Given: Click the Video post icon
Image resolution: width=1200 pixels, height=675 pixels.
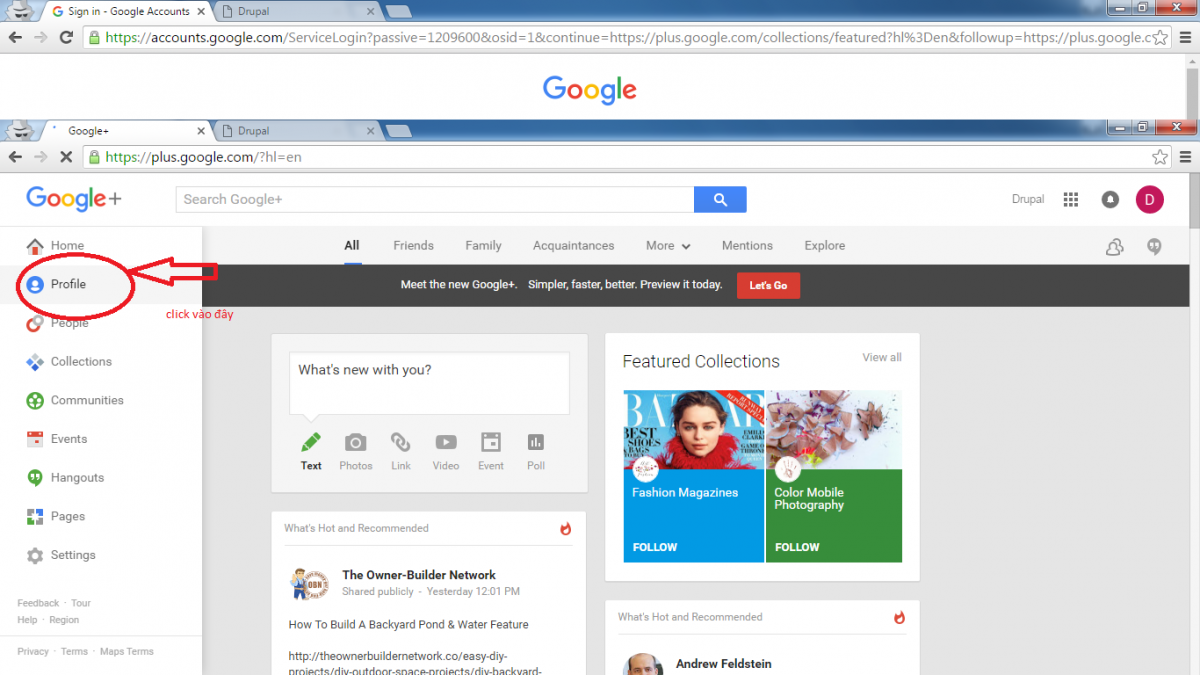Looking at the screenshot, I should pos(445,445).
